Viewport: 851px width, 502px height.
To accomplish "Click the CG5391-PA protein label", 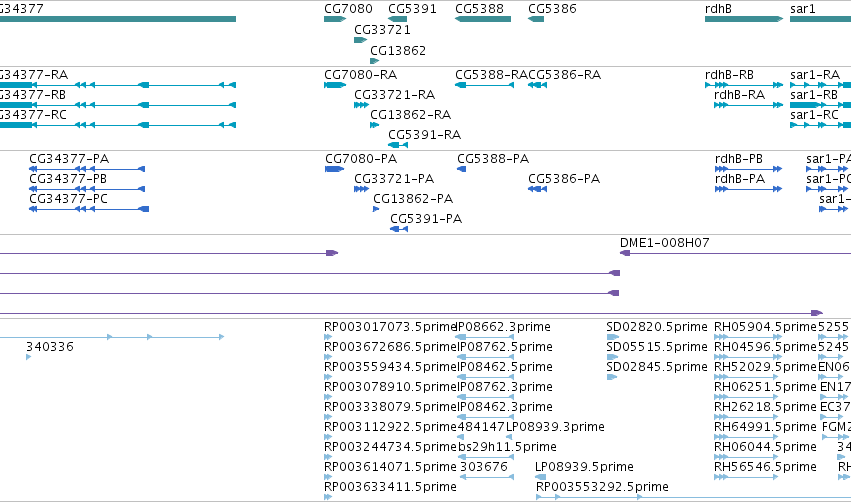I will (x=426, y=219).
